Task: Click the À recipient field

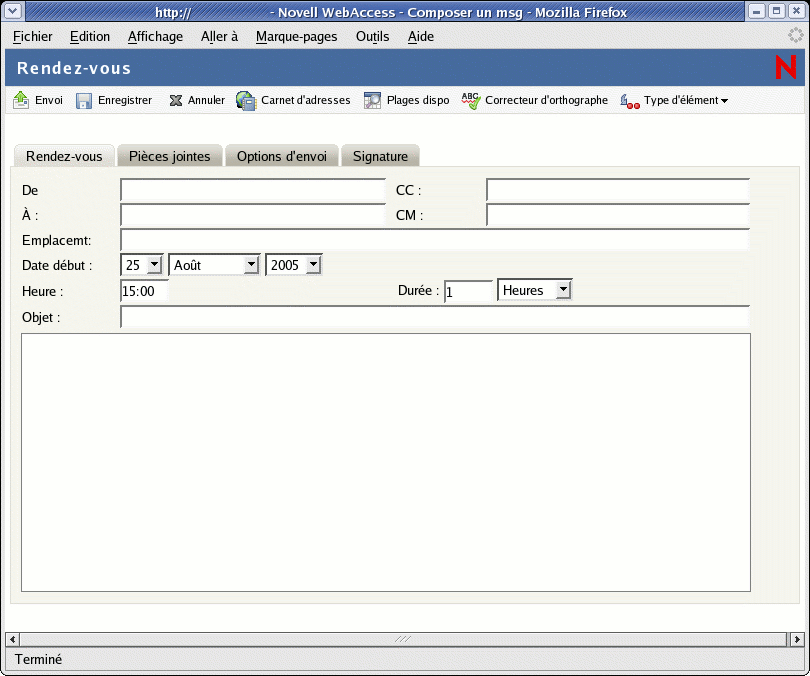Action: 253,215
